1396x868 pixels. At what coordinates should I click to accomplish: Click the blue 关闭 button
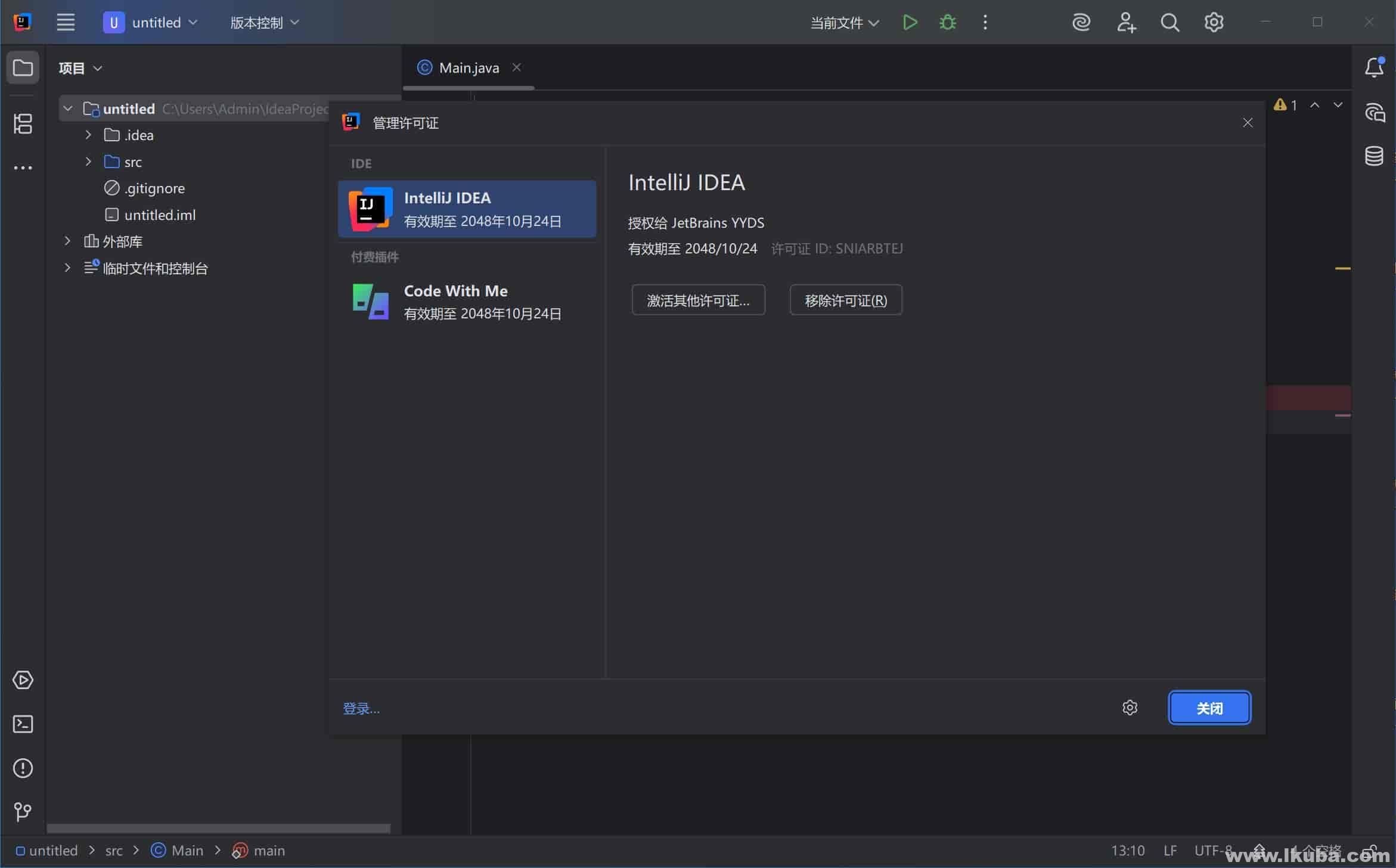(x=1209, y=708)
